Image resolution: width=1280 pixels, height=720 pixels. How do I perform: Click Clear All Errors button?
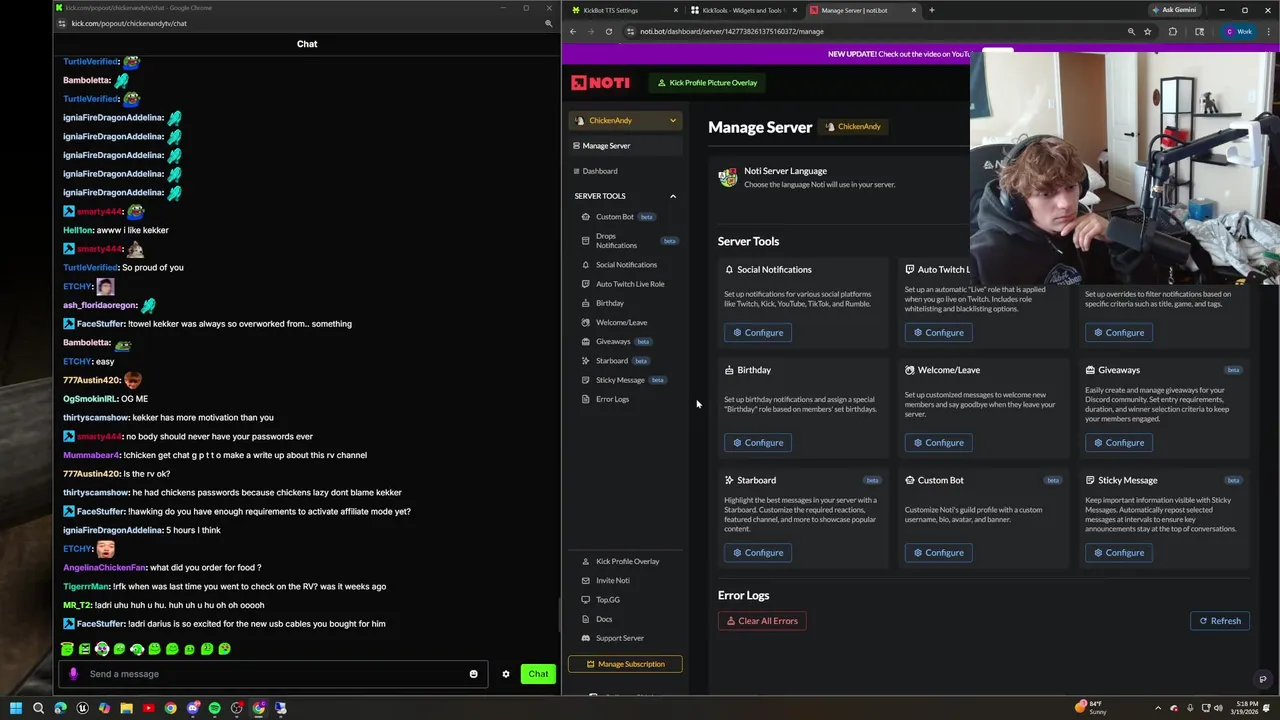click(x=762, y=621)
